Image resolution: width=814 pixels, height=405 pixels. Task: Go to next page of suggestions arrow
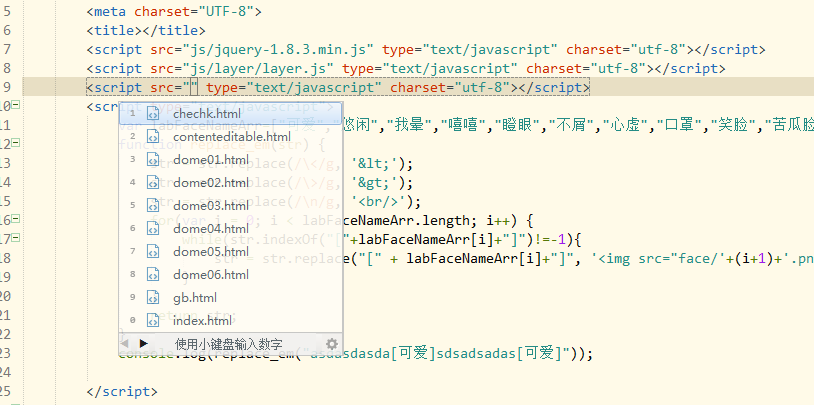[144, 343]
